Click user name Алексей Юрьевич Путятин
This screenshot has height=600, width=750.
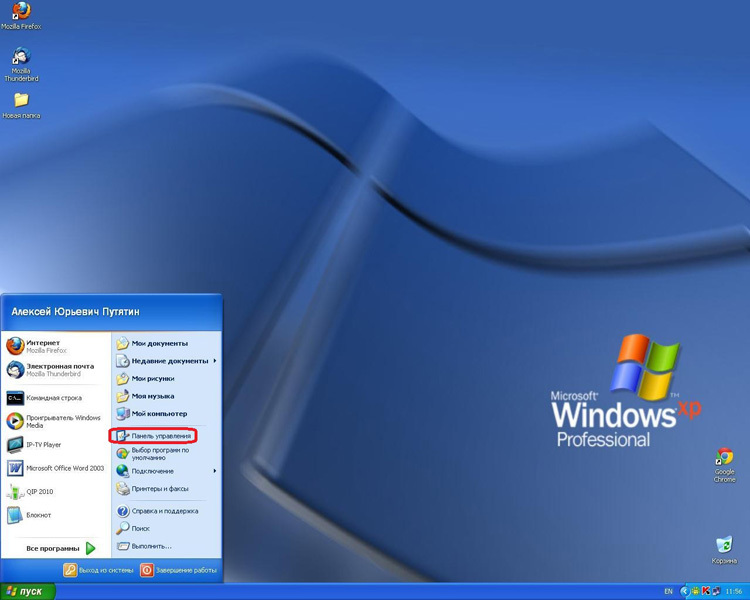[x=75, y=311]
